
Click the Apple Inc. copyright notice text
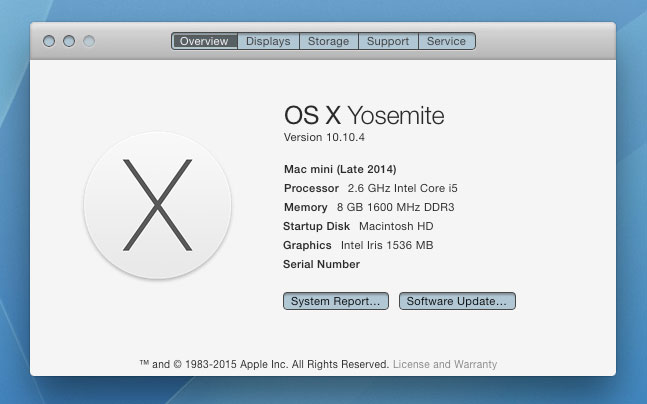[264, 364]
